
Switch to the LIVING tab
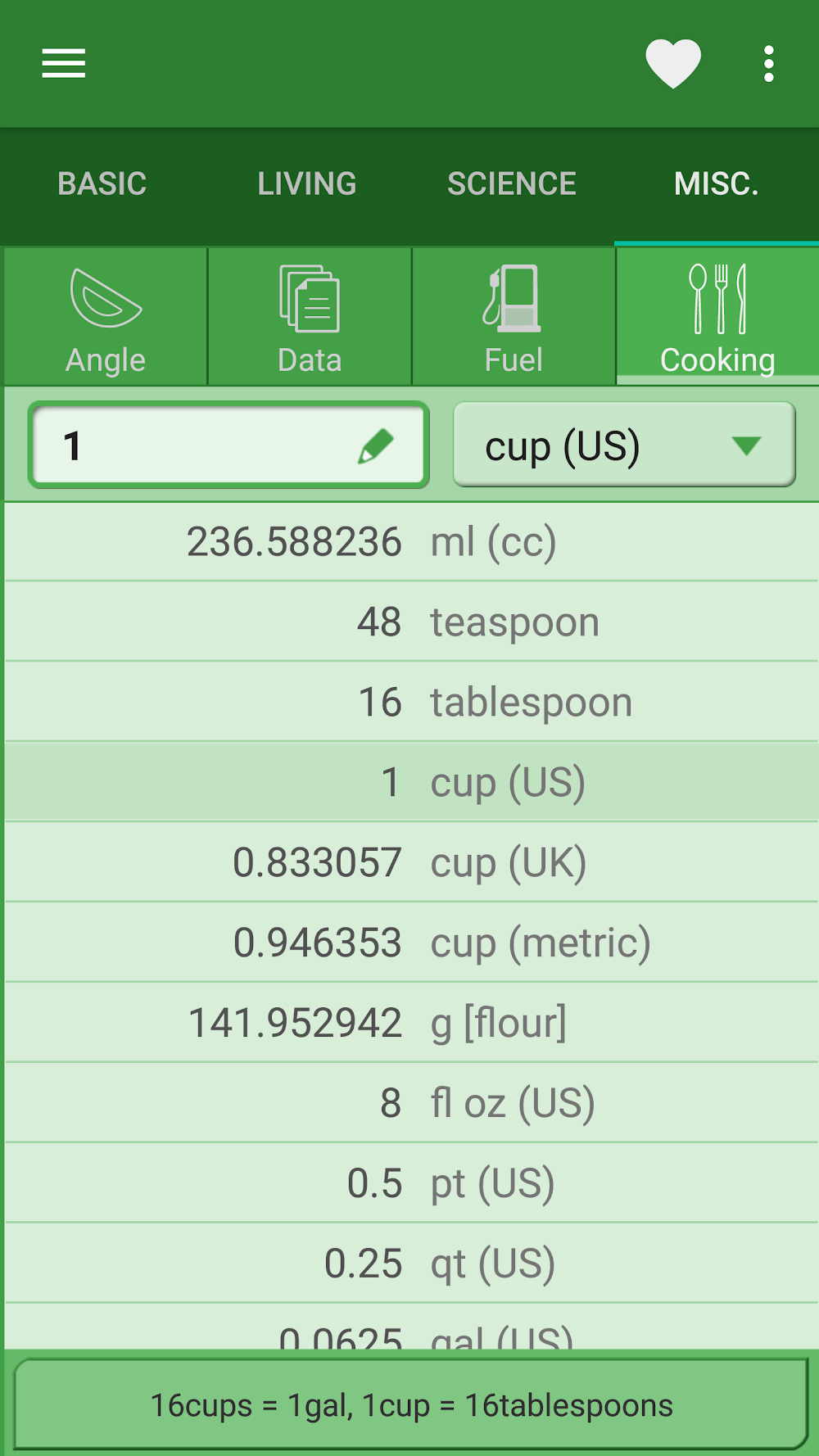tap(307, 184)
